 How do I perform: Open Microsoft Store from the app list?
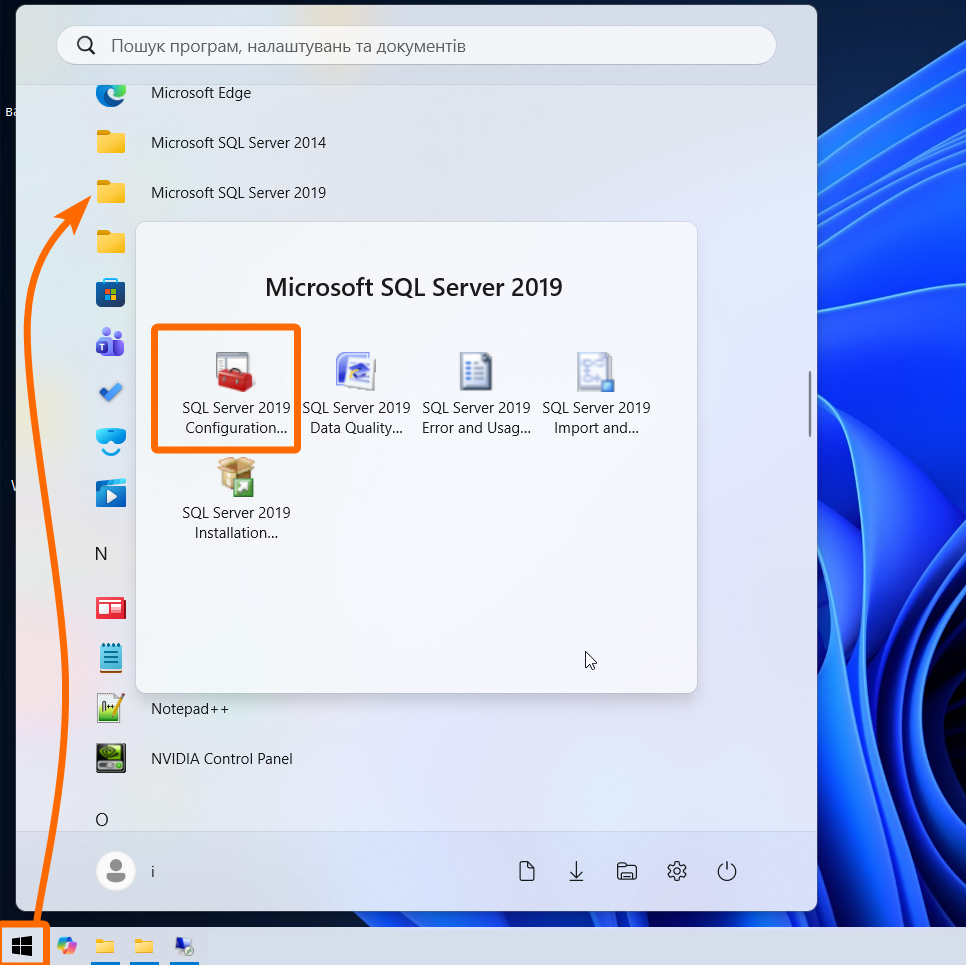click(x=110, y=293)
